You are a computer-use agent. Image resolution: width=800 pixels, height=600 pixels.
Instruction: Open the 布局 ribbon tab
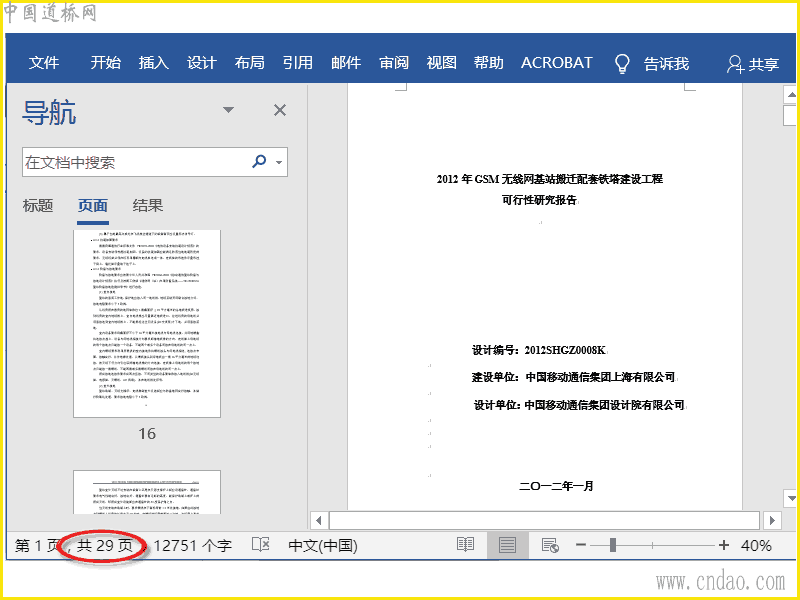(x=249, y=63)
